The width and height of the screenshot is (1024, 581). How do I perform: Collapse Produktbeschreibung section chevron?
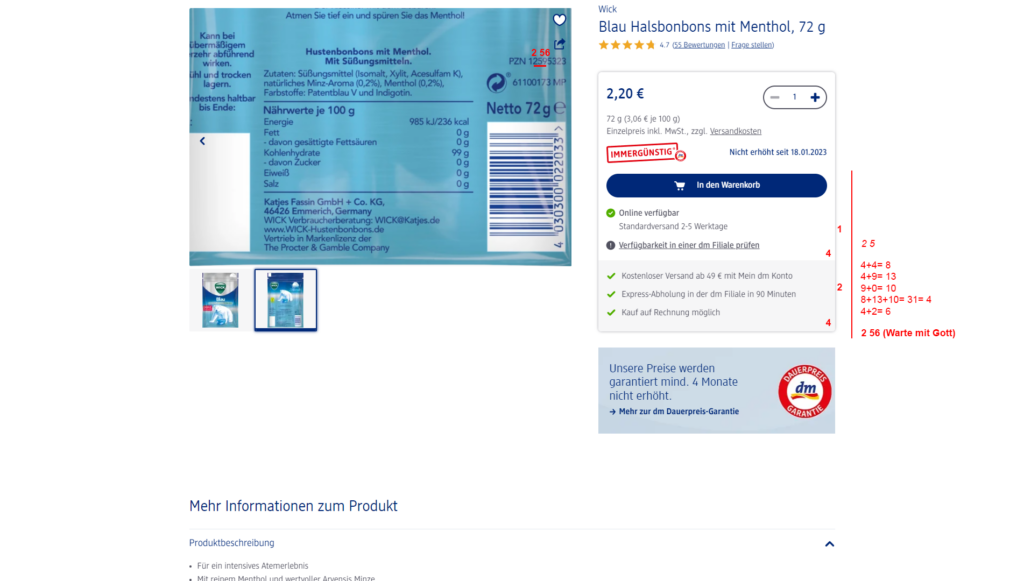coord(829,544)
